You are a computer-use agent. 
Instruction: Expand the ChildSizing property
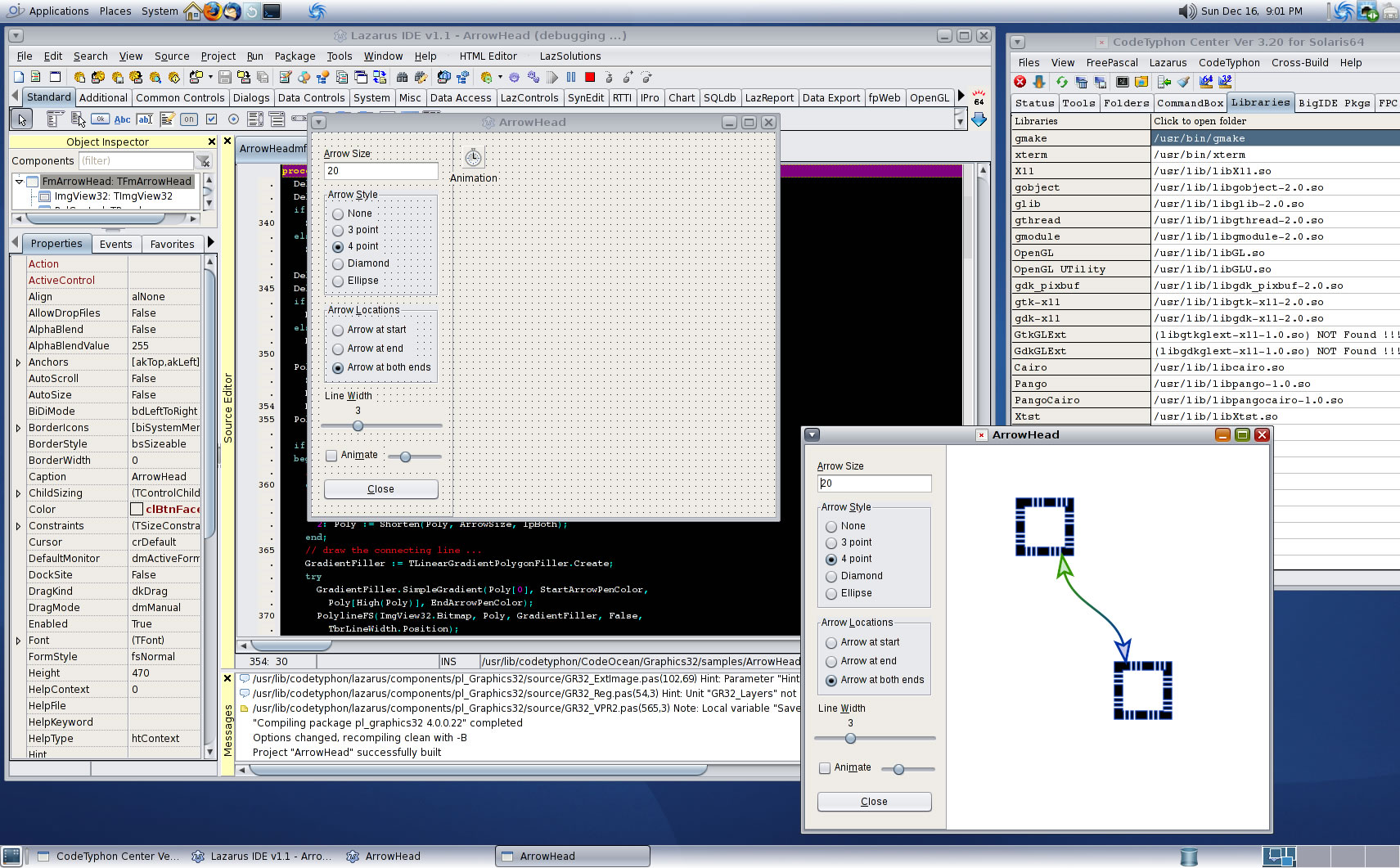click(x=18, y=493)
